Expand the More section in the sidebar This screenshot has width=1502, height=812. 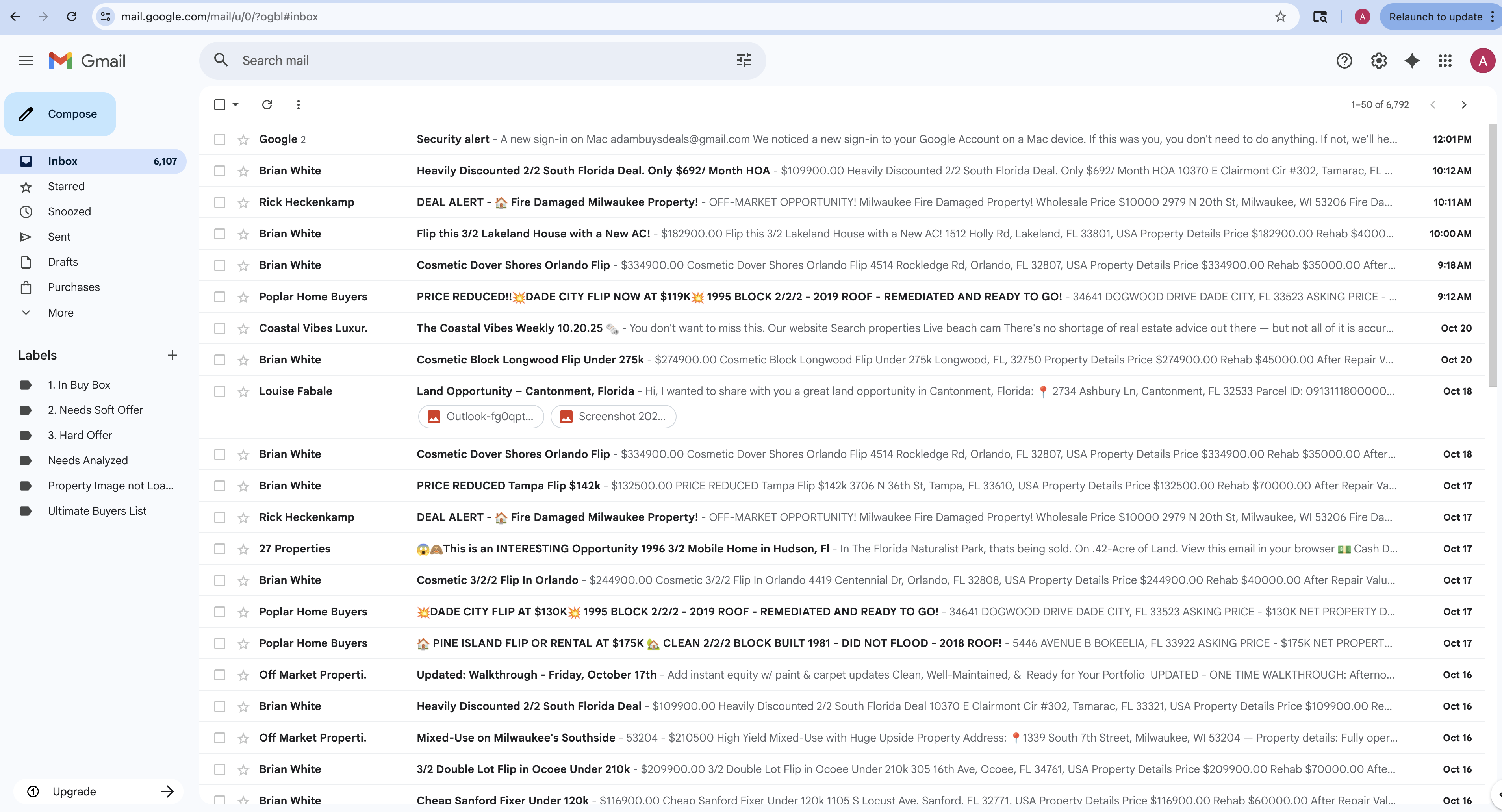60,312
